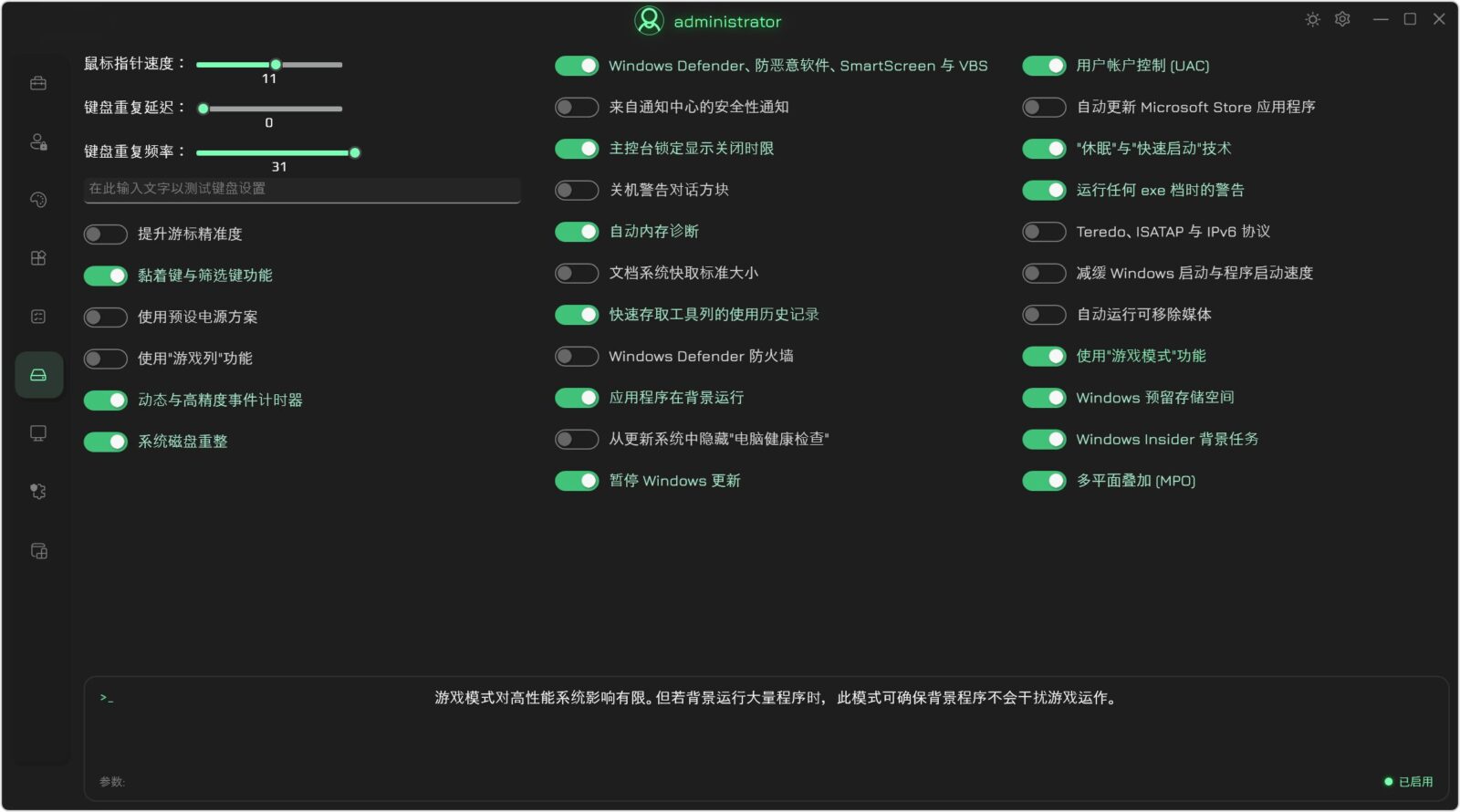The height and width of the screenshot is (812, 1460).
Task: Turn off 系统磁盘重整 toggle
Action: [x=105, y=442]
